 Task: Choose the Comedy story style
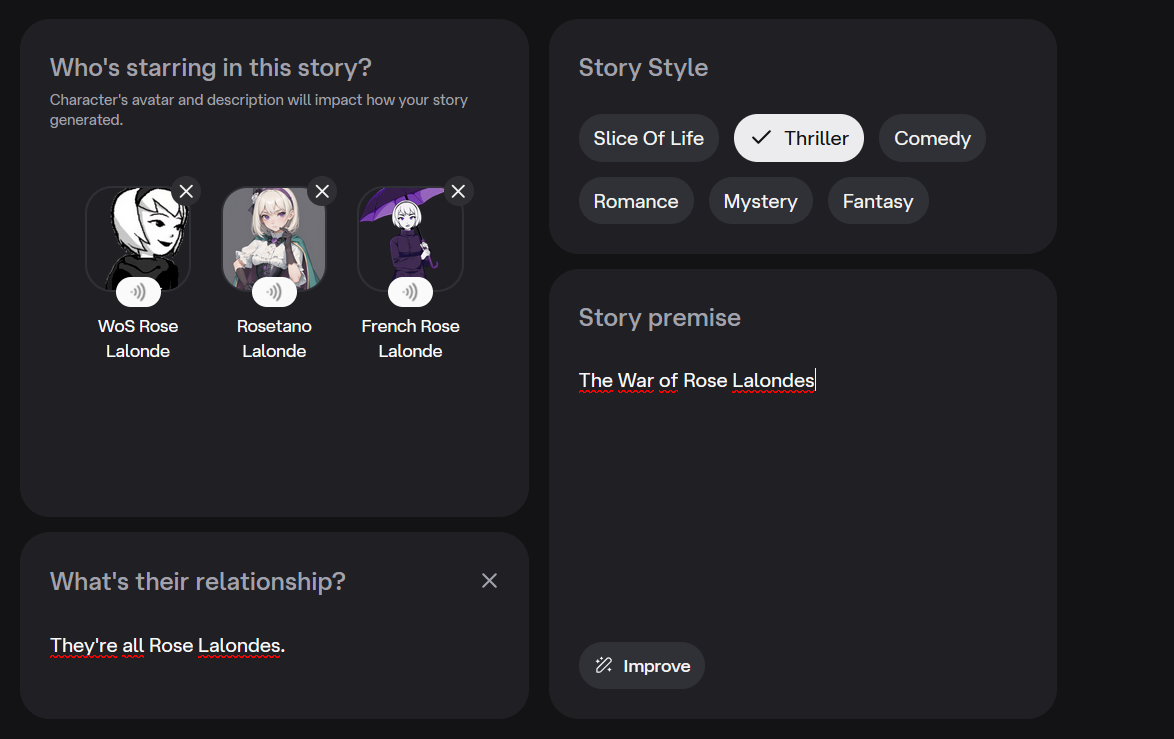point(932,138)
